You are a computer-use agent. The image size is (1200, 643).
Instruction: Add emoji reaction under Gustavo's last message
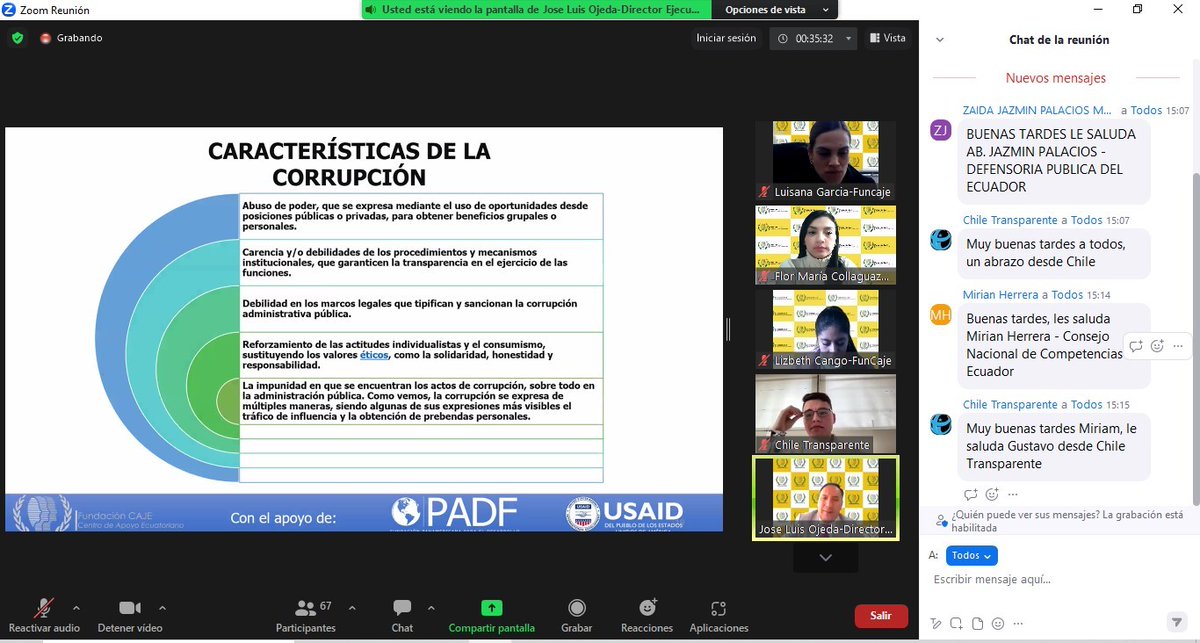pos(992,494)
